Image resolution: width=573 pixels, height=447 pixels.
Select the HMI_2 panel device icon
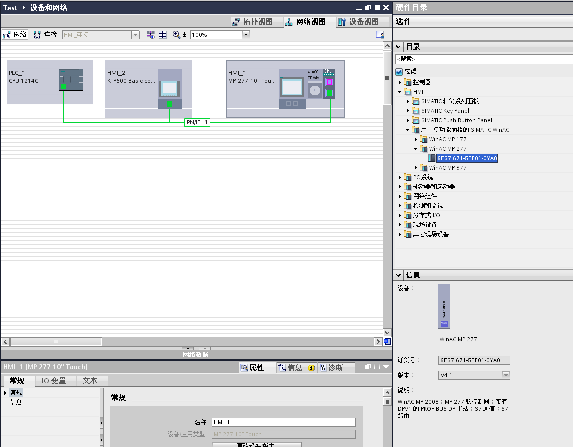click(x=170, y=88)
